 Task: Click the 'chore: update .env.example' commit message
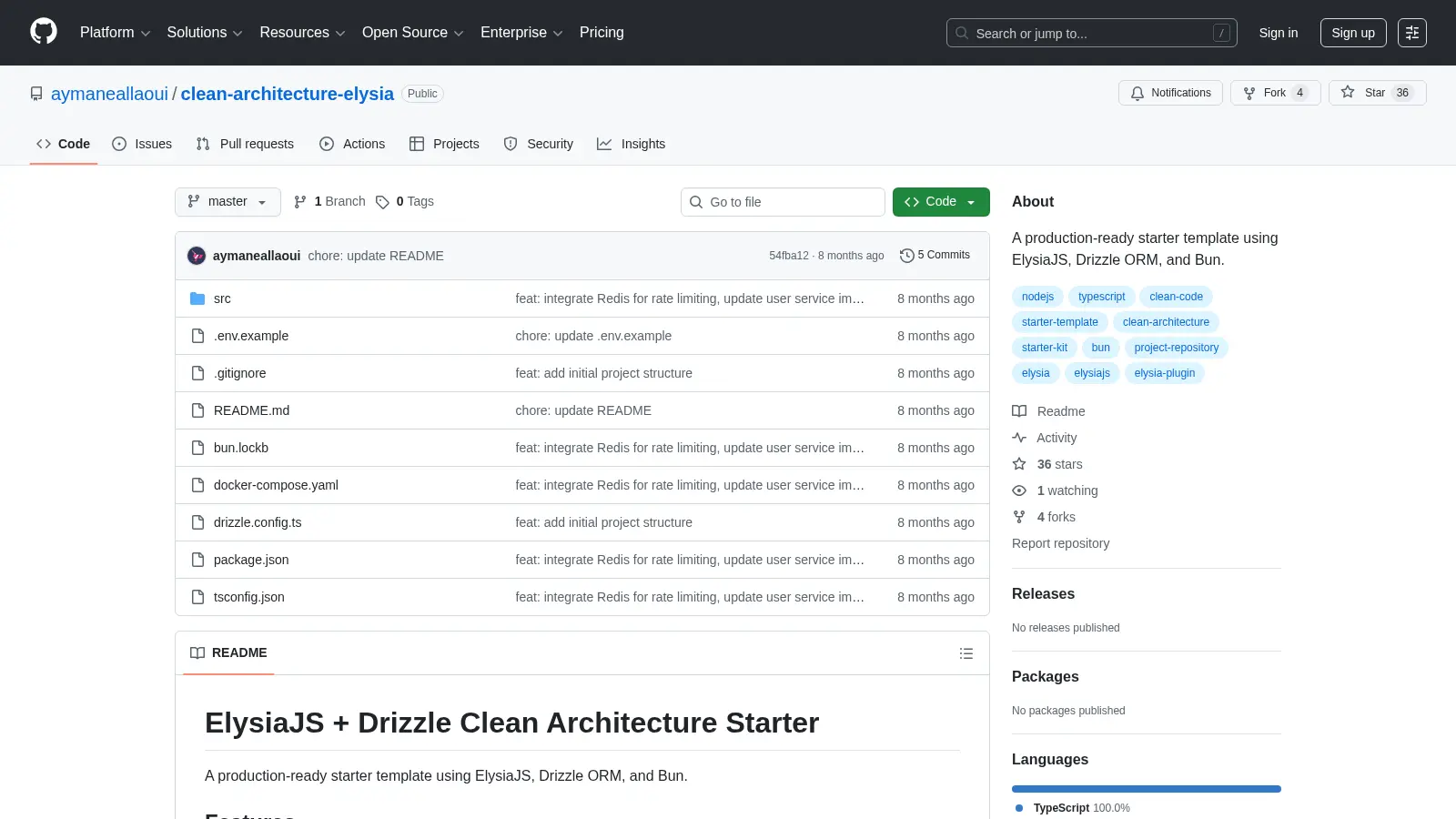(593, 336)
